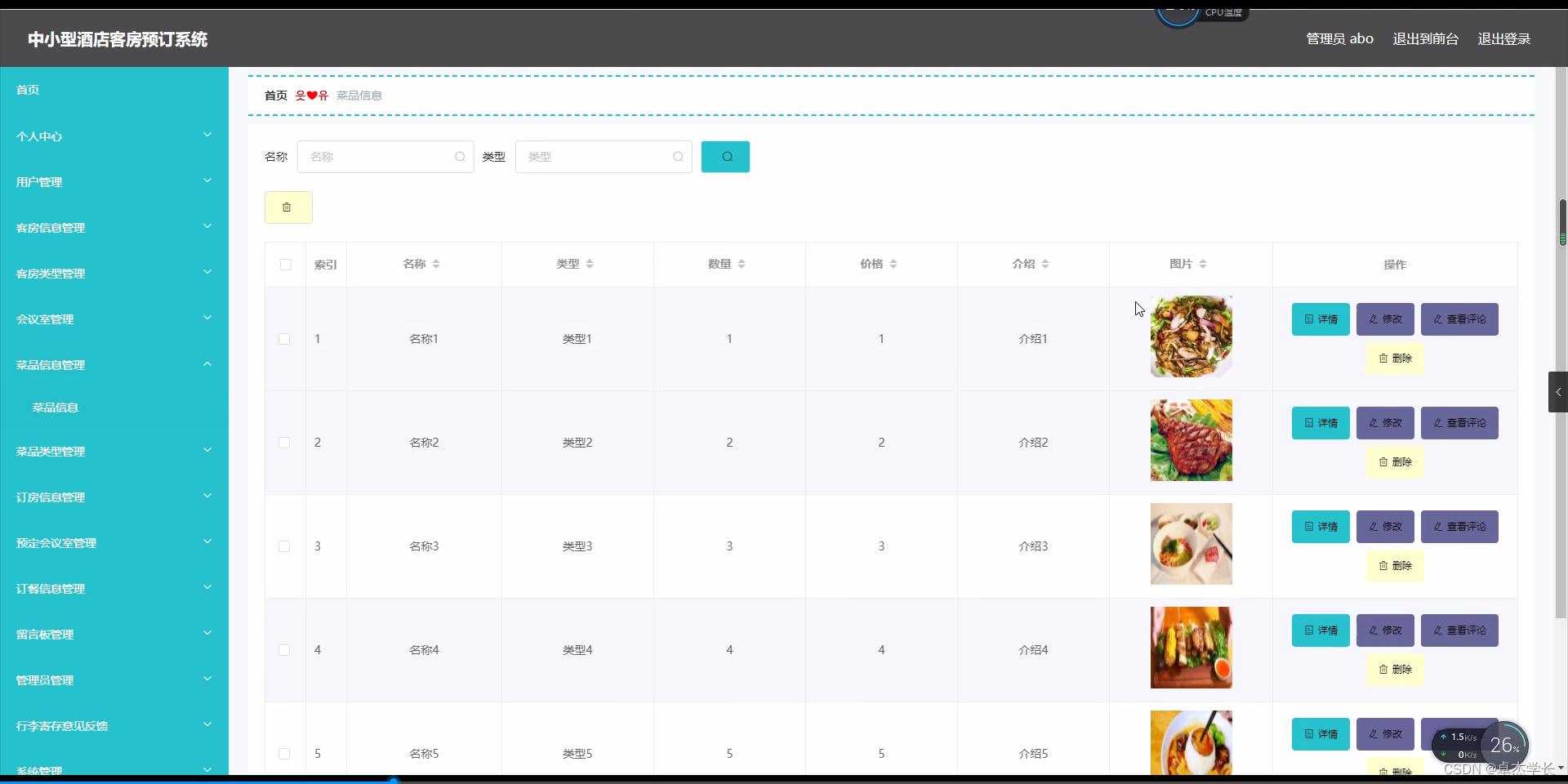Check the checkbox for dish 名称3
This screenshot has width=1568, height=784.
[x=283, y=546]
